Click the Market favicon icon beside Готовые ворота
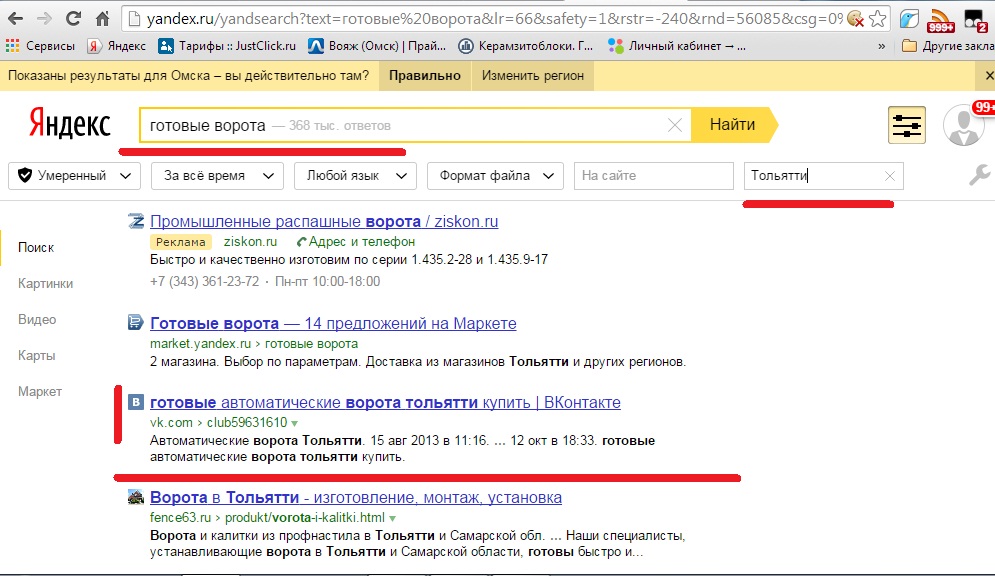The image size is (995, 576). (136, 322)
